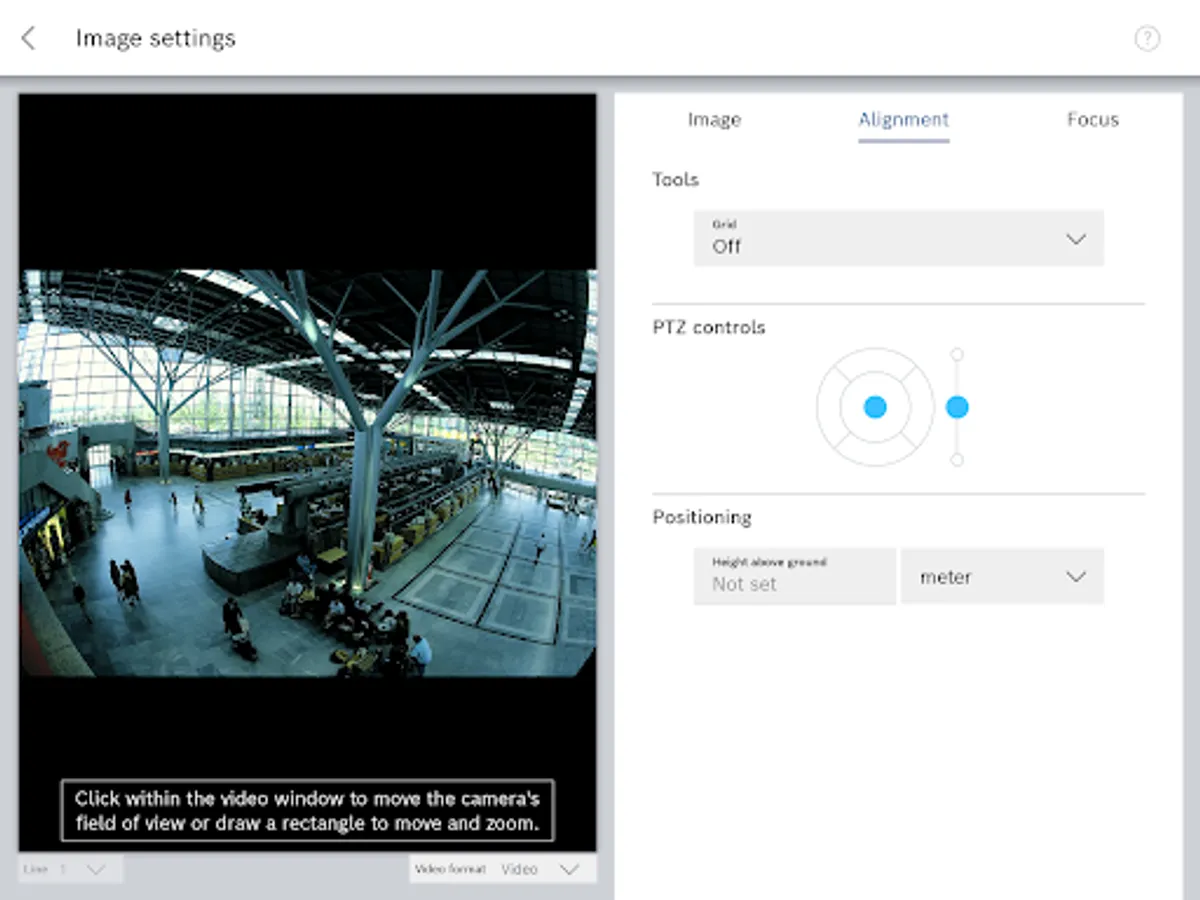Click the Height above ground field
Screen dimensions: 1200x900
795,576
